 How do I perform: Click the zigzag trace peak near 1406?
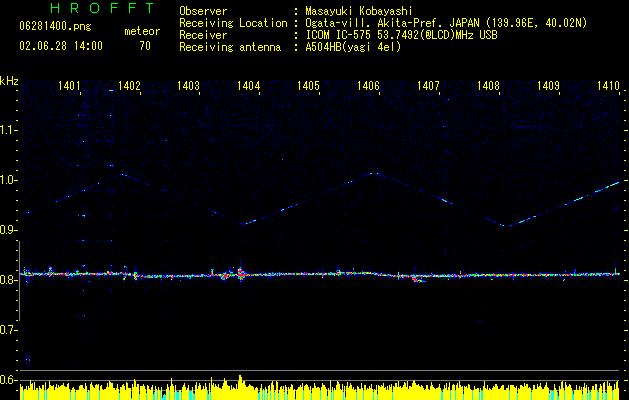click(x=374, y=173)
